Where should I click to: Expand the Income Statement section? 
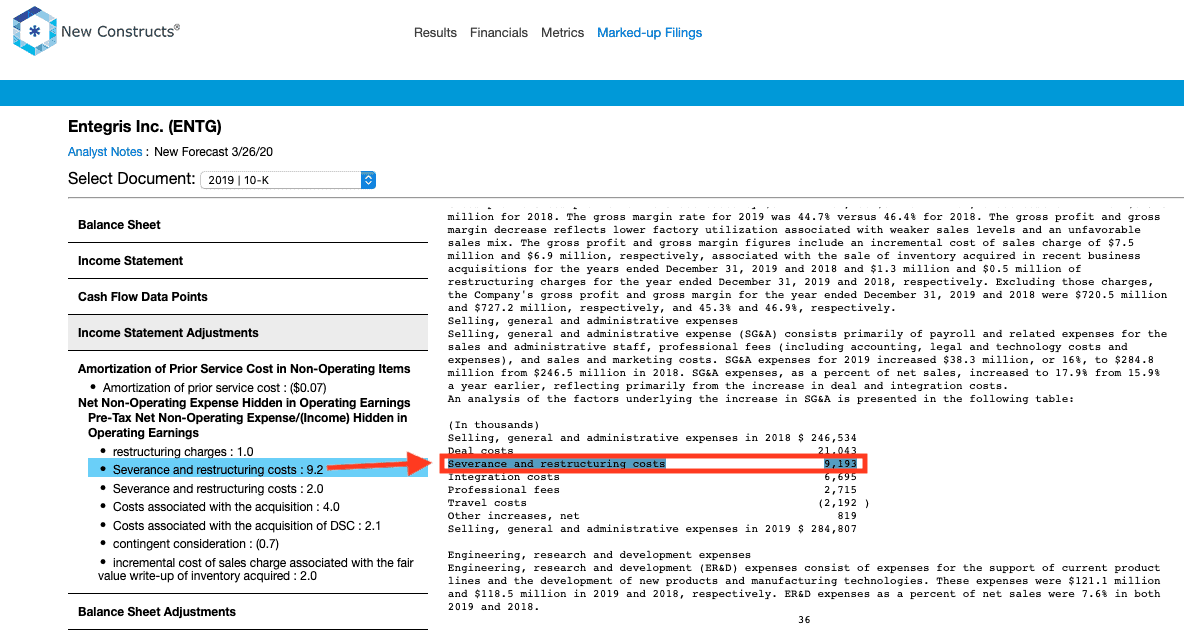pyautogui.click(x=248, y=260)
